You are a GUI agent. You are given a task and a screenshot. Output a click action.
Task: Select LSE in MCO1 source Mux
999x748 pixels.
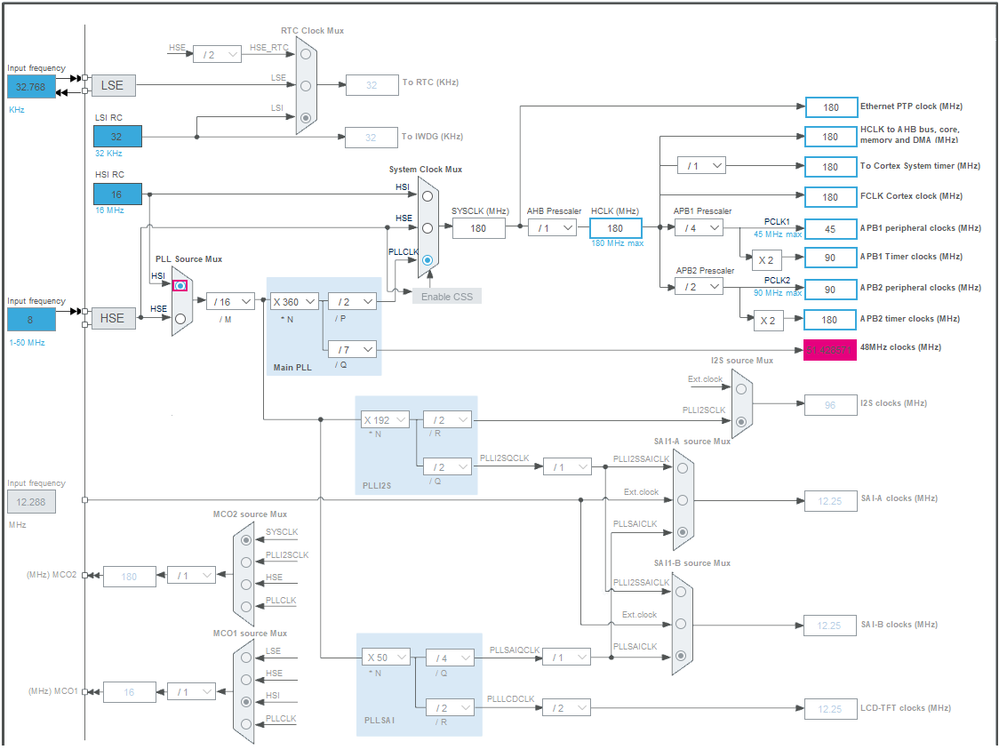[x=246, y=658]
